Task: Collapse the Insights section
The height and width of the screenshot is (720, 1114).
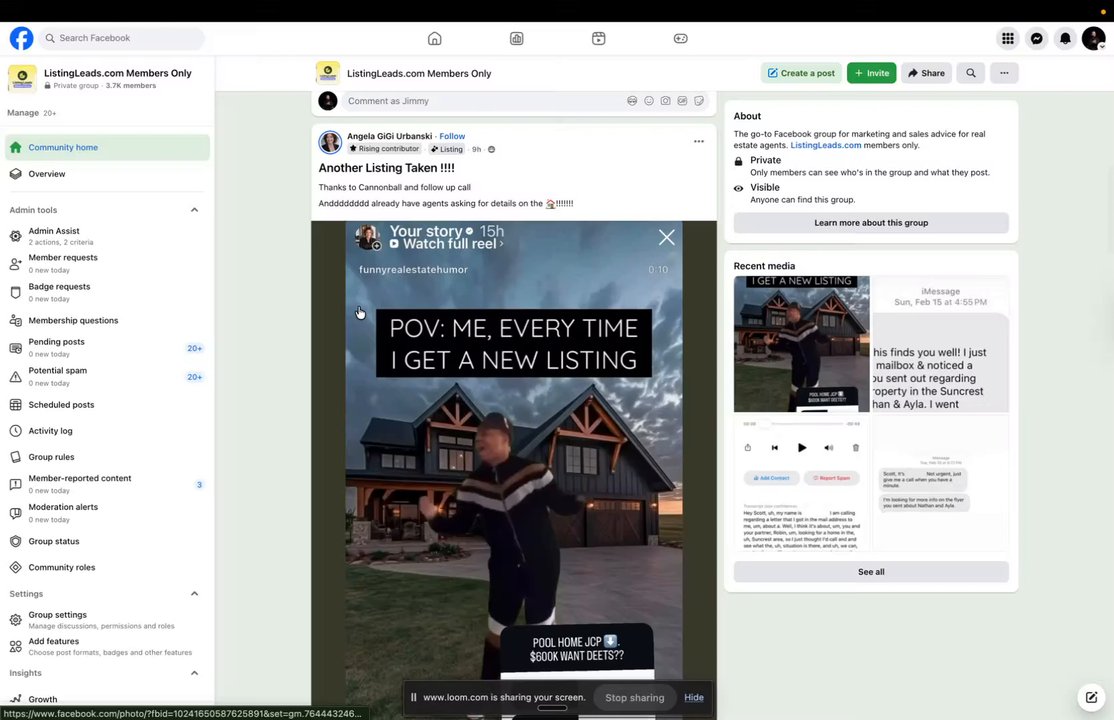Action: pos(194,673)
